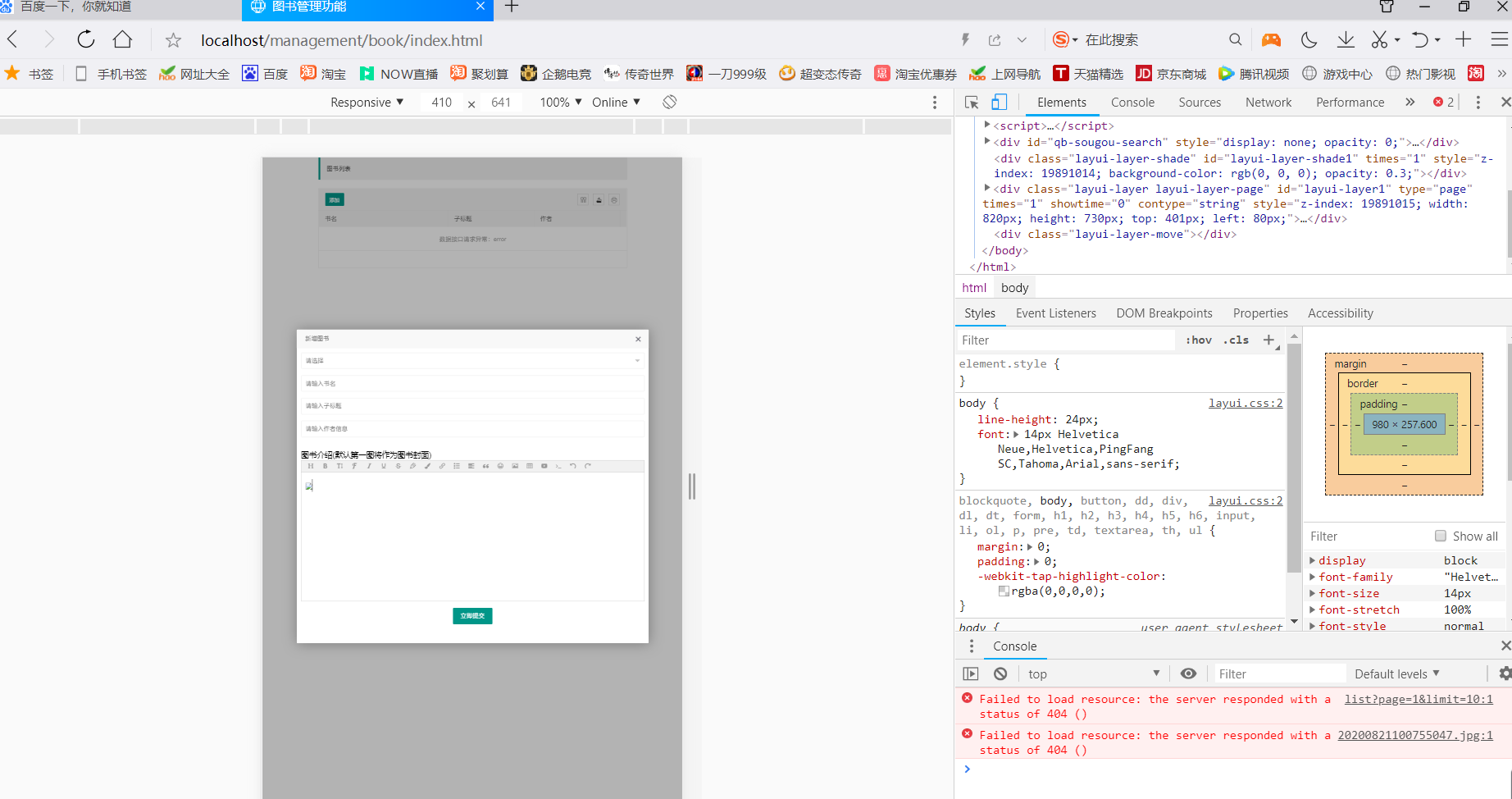Screen dimensions: 1512x799
Task: Click the book name input 请输入书名
Action: [x=472, y=383]
